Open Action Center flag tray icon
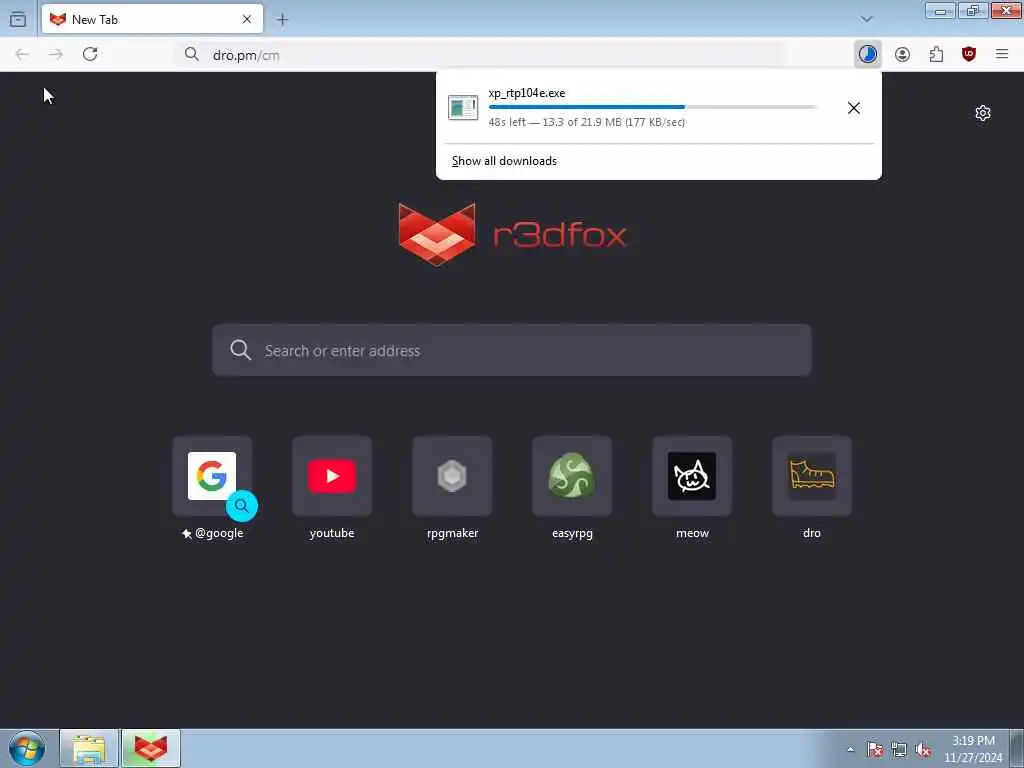Image resolution: width=1024 pixels, height=768 pixels. [x=874, y=749]
